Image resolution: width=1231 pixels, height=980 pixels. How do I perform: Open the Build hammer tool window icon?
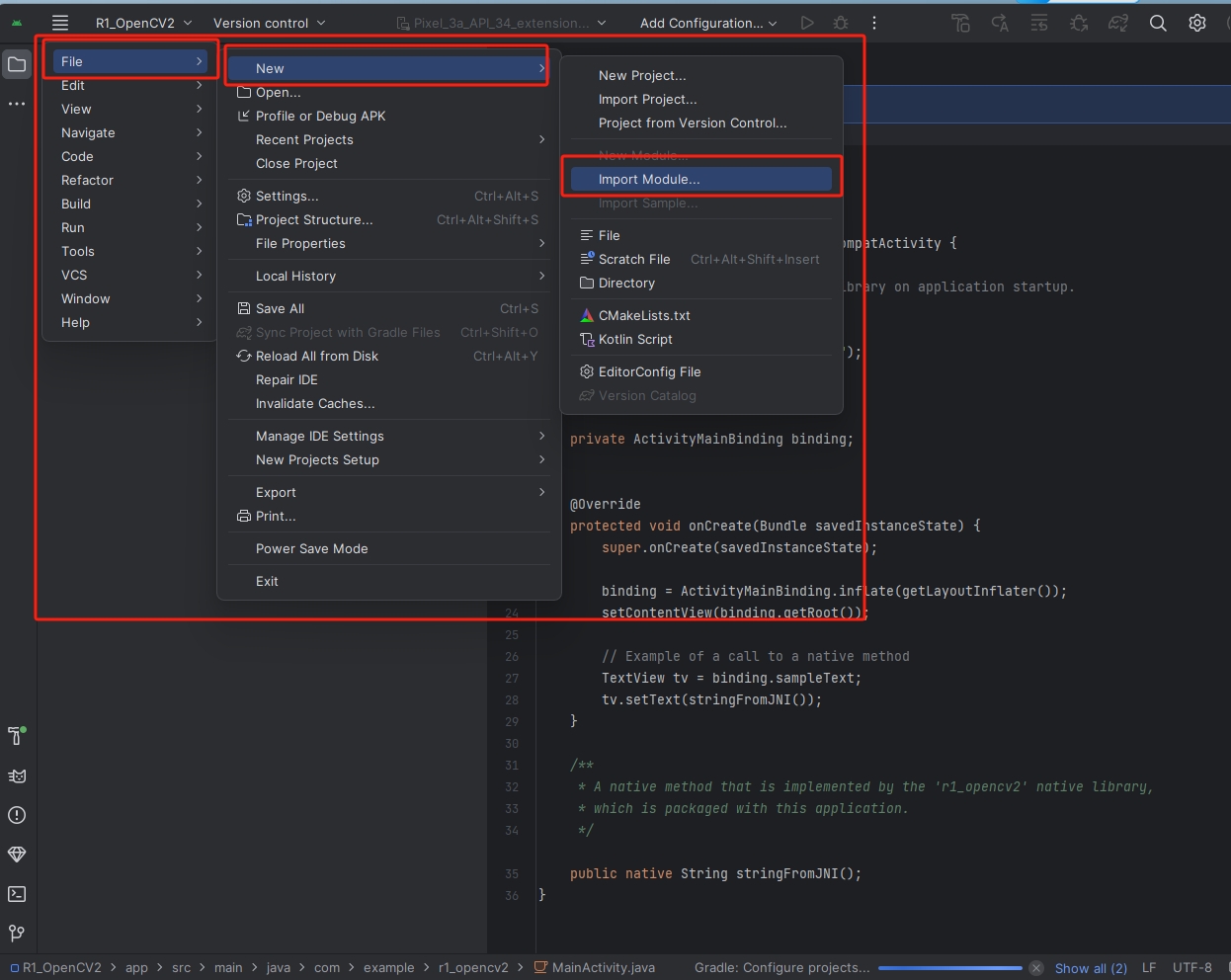(x=17, y=736)
